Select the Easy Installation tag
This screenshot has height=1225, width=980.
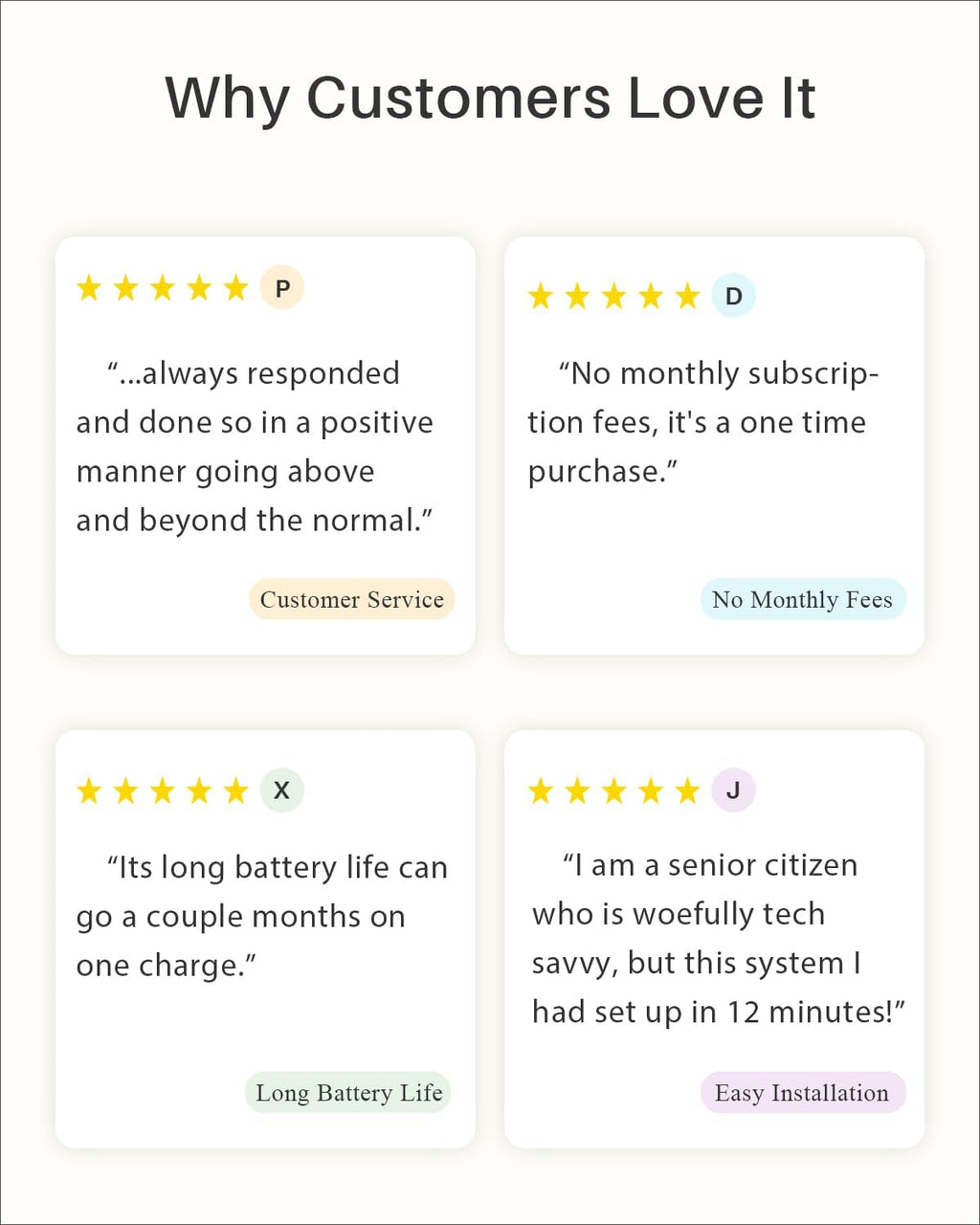(x=803, y=1093)
